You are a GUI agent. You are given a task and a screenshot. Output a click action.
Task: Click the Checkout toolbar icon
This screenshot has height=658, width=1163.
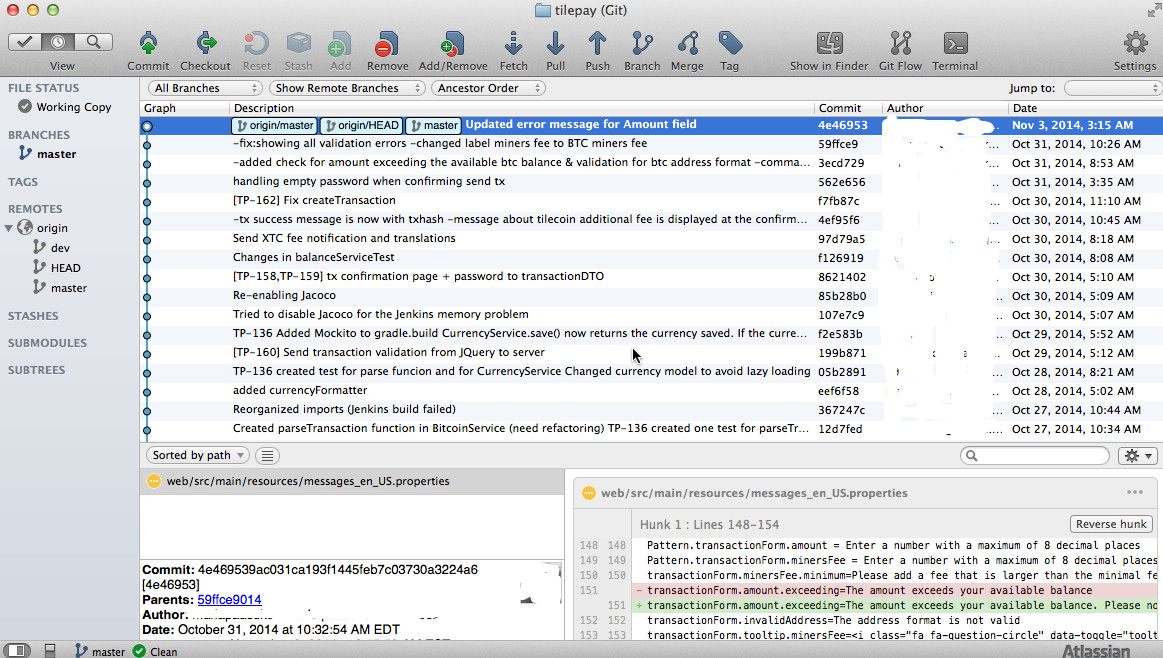pos(205,44)
